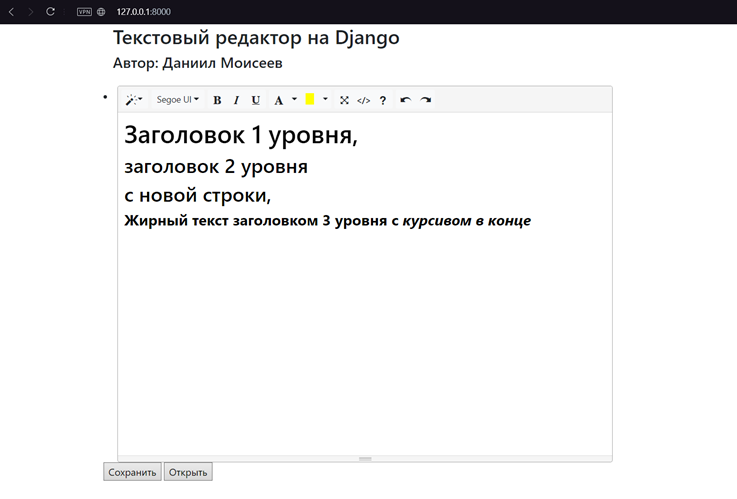
Task: Toggle underline formatting
Action: coord(256,100)
